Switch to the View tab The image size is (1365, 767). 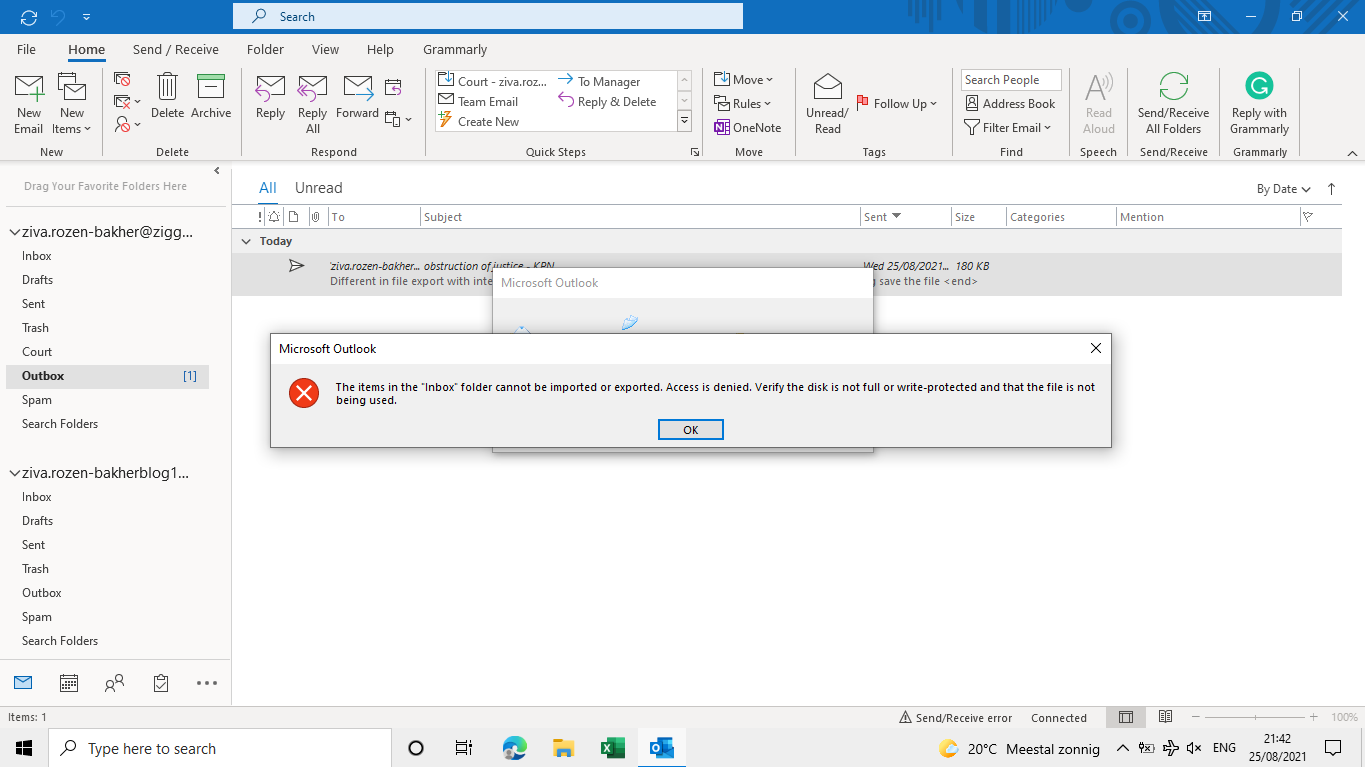pos(325,49)
